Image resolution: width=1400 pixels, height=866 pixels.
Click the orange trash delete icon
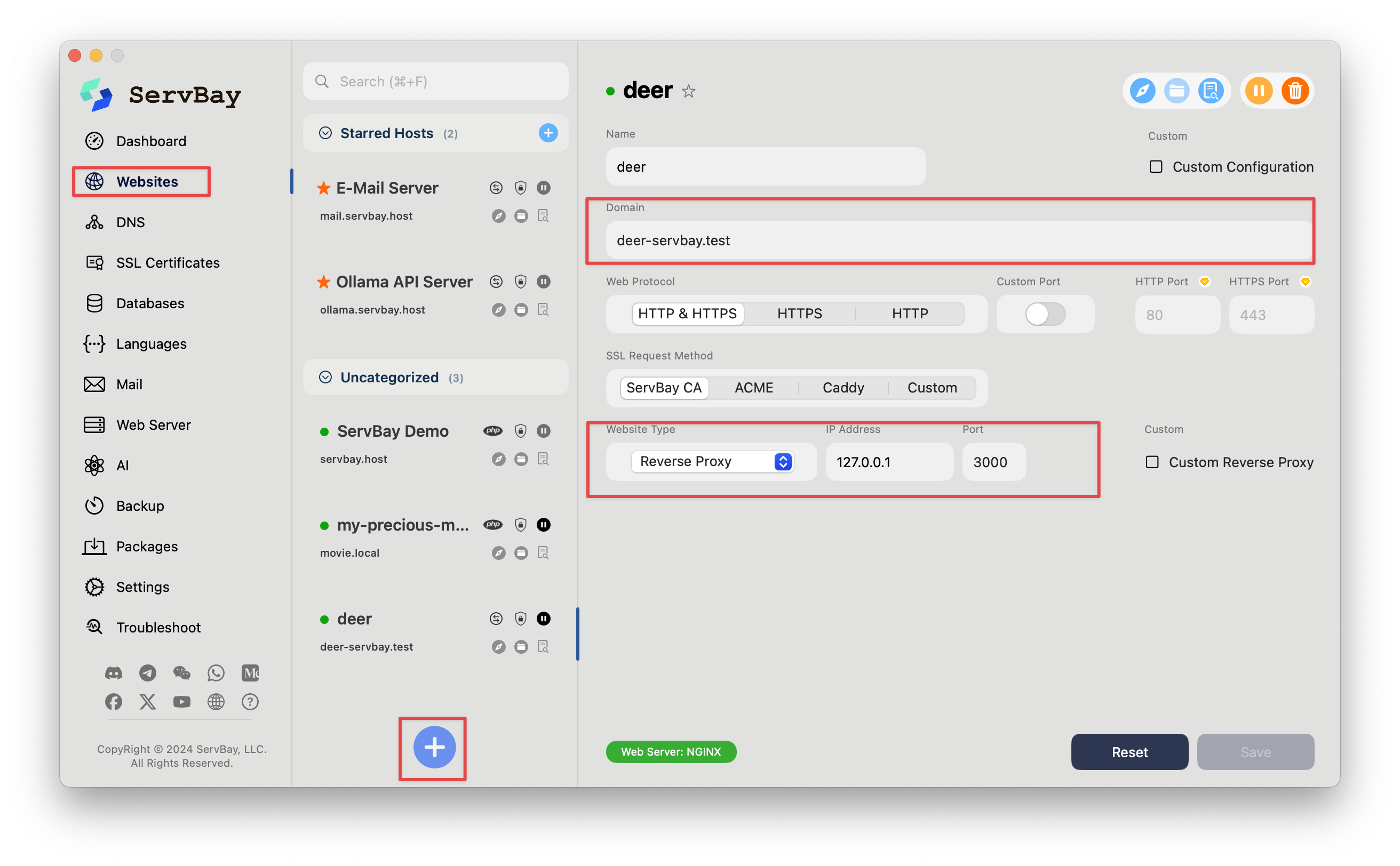1294,91
